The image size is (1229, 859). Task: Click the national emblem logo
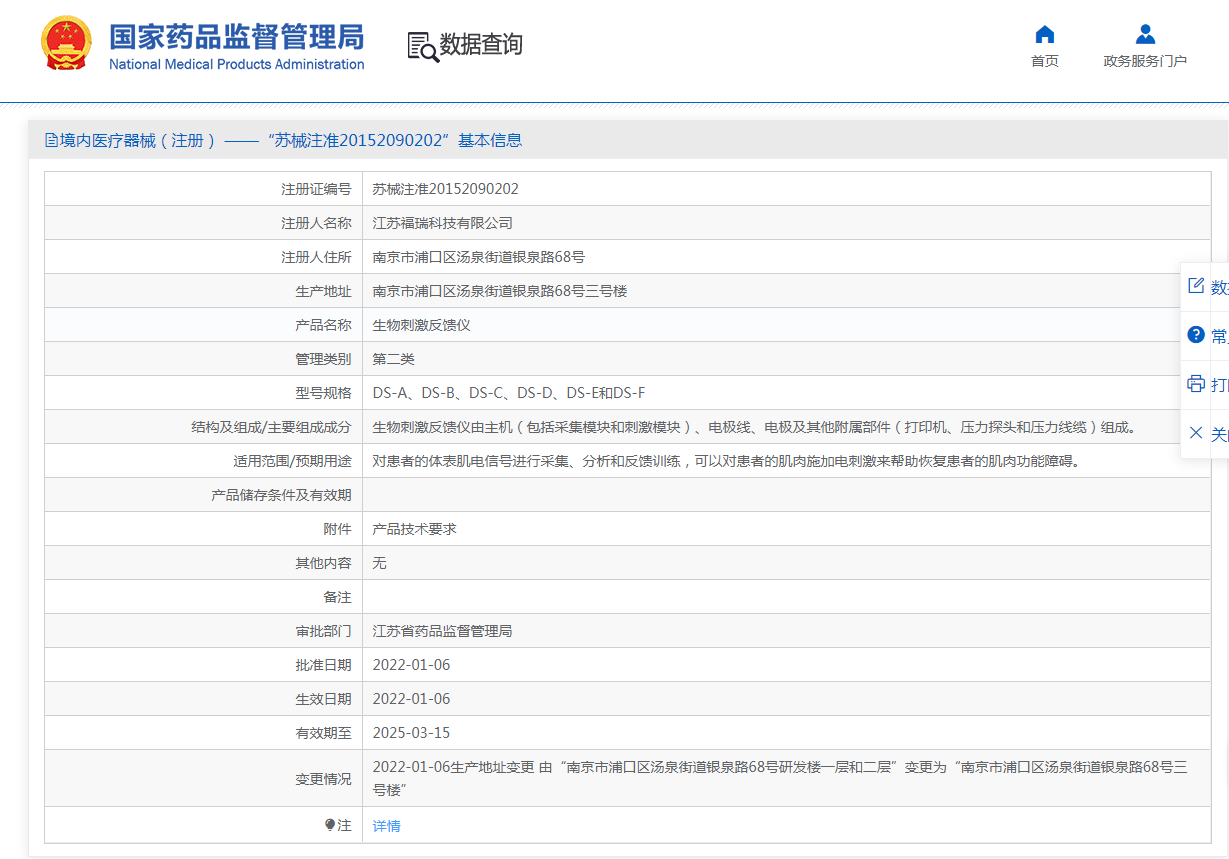pyautogui.click(x=66, y=43)
